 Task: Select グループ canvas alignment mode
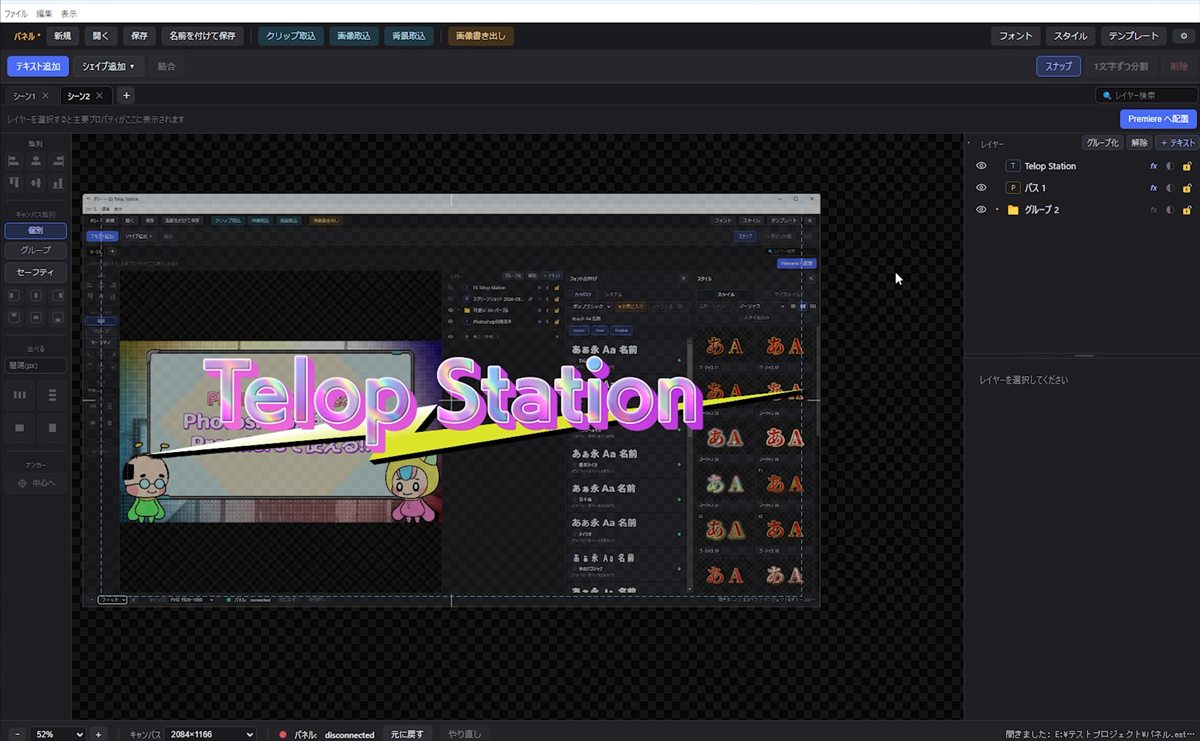point(36,250)
